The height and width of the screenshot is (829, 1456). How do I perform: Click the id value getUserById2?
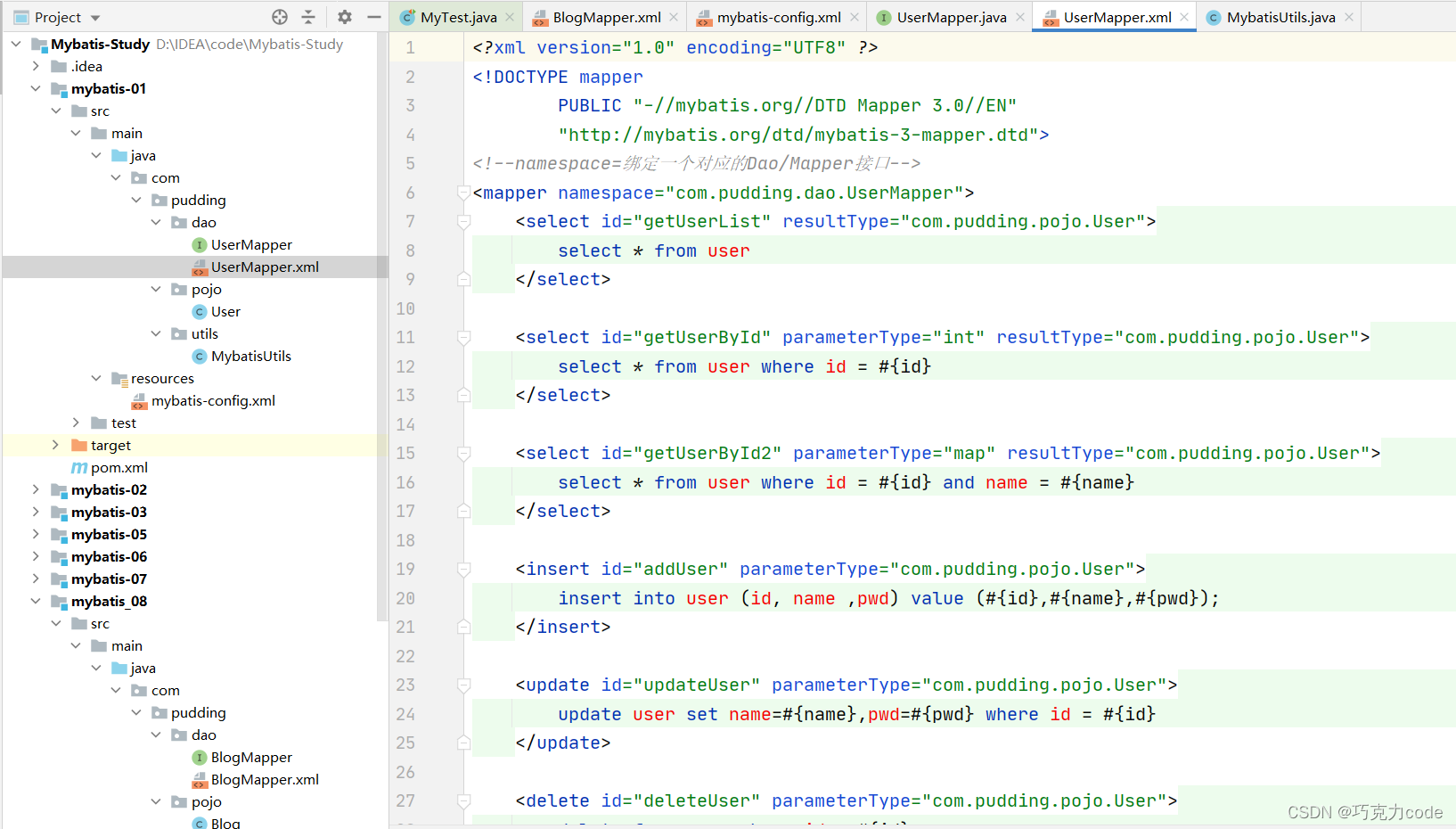708,453
